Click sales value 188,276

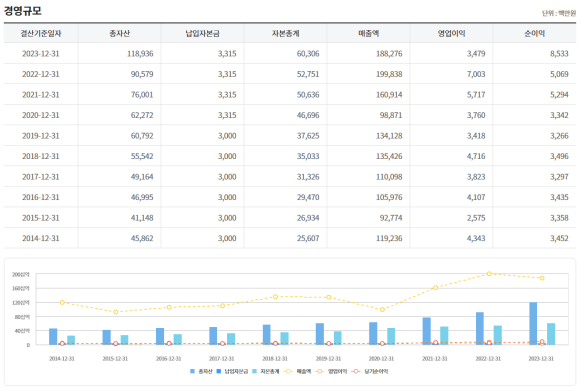click(389, 54)
